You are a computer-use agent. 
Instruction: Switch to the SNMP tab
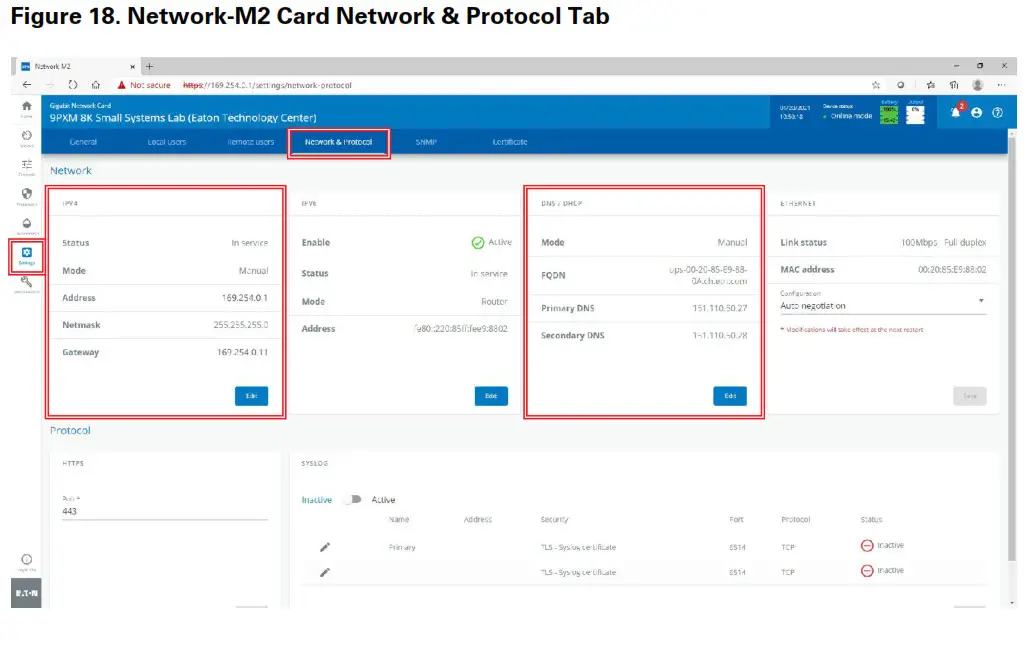[x=427, y=141]
